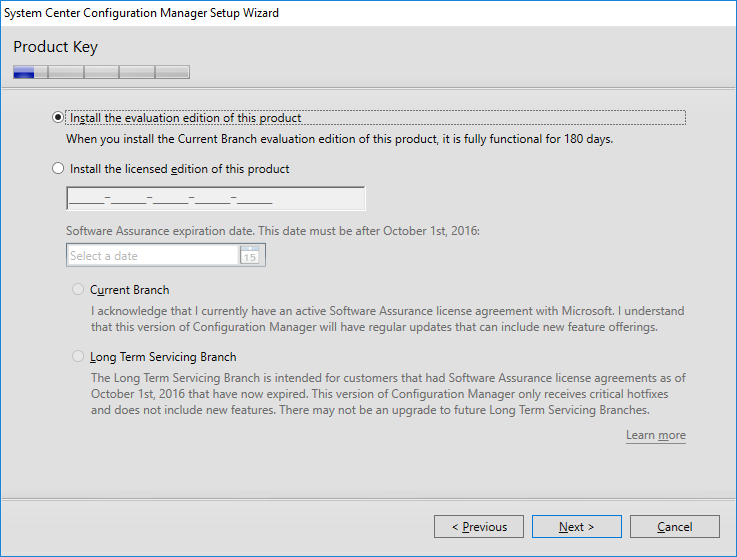Select Long Term Servicing Branch option
737x557 pixels.
pyautogui.click(x=78, y=356)
